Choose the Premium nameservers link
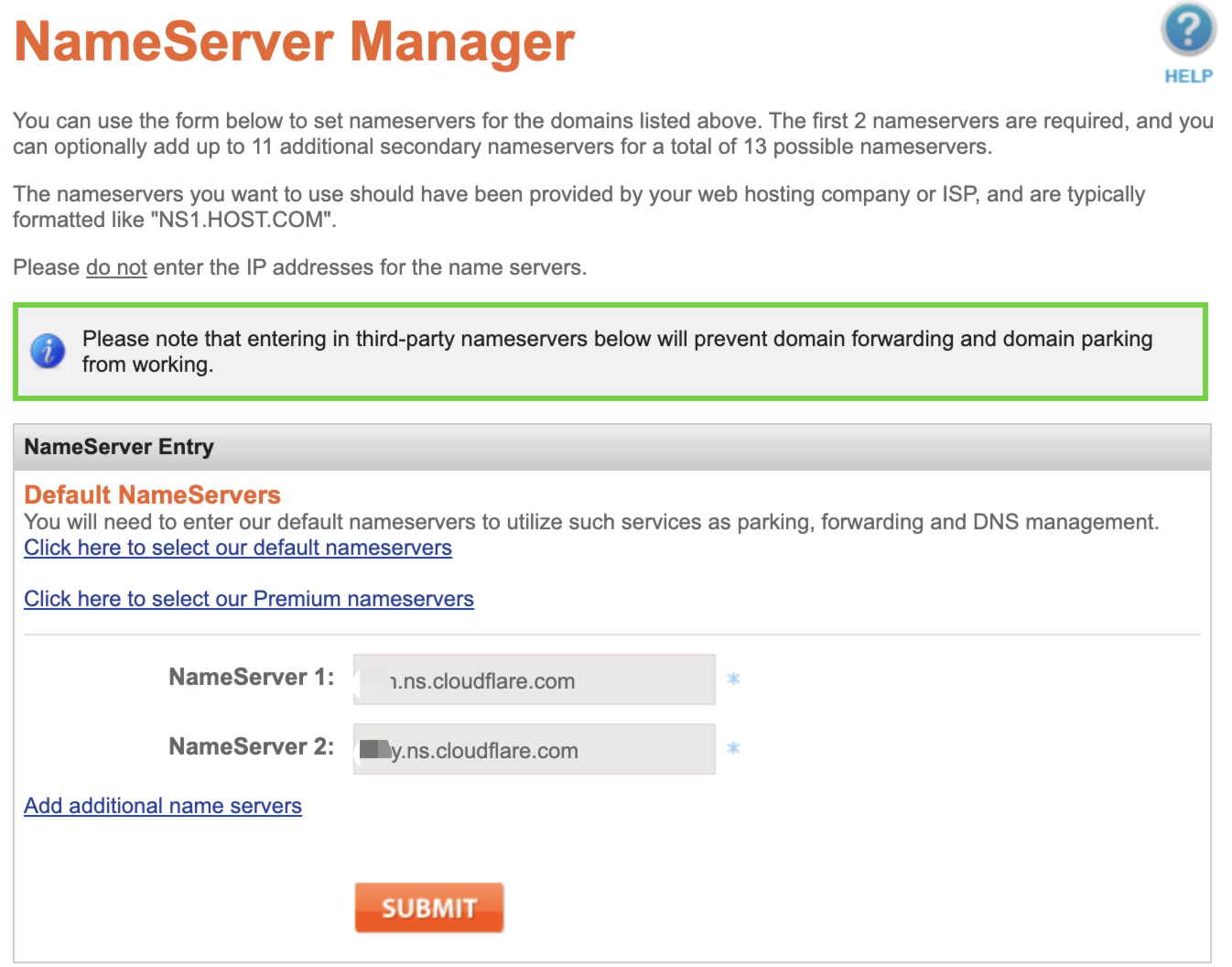This screenshot has width=1232, height=967. [249, 599]
